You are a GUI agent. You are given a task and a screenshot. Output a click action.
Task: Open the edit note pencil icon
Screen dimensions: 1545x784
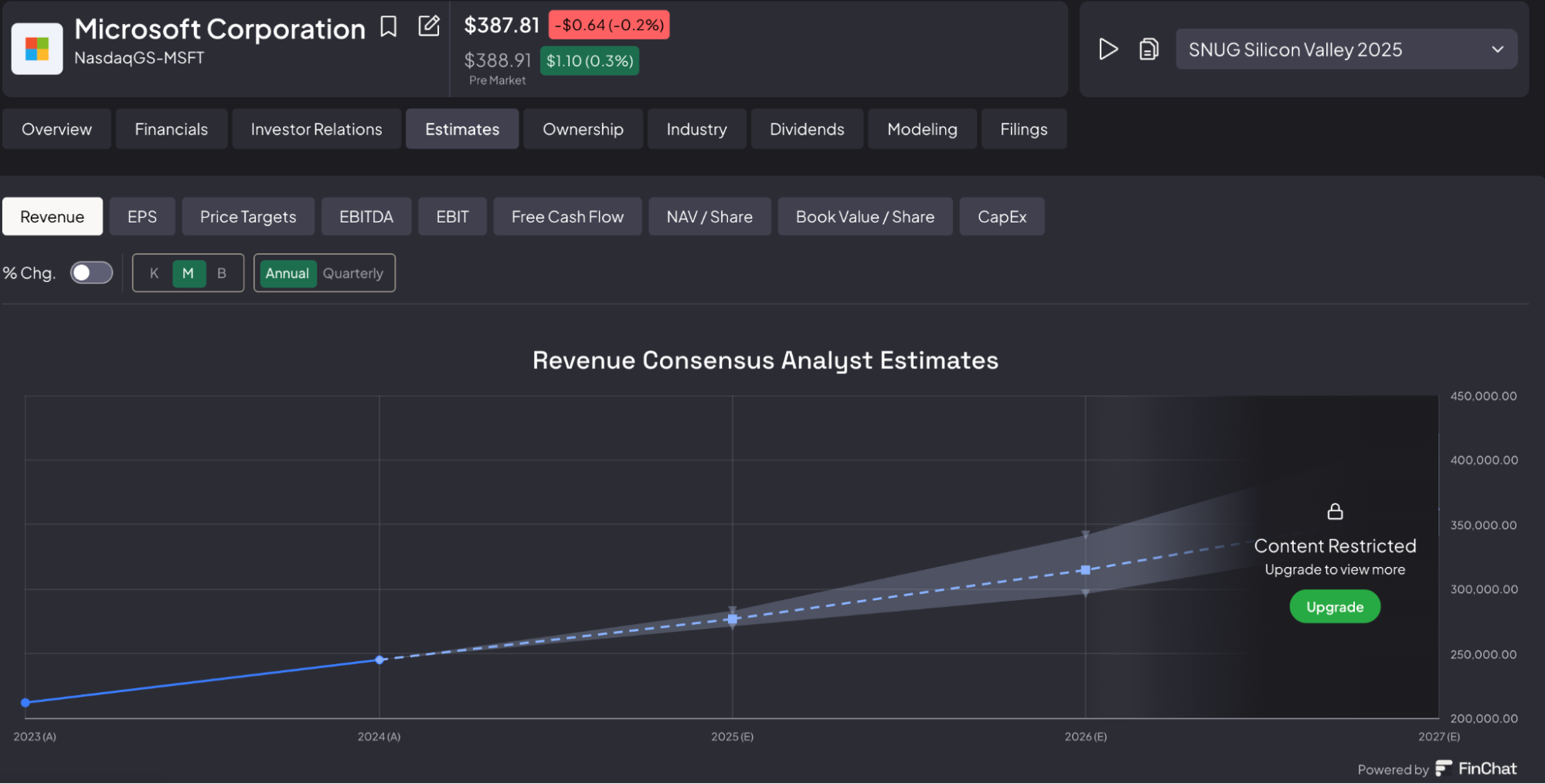[429, 26]
